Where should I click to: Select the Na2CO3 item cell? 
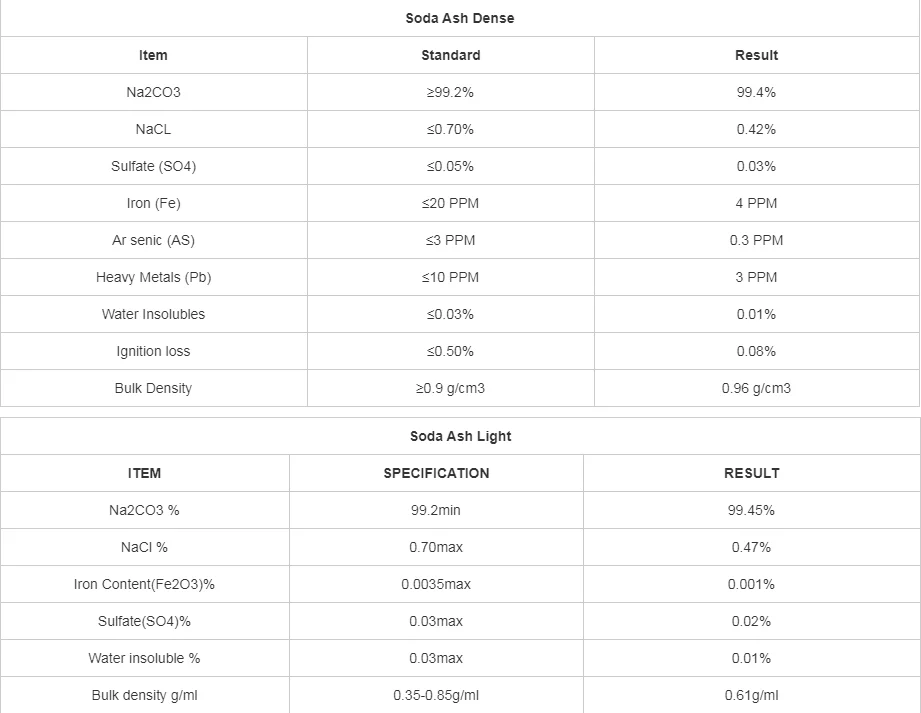(153, 92)
